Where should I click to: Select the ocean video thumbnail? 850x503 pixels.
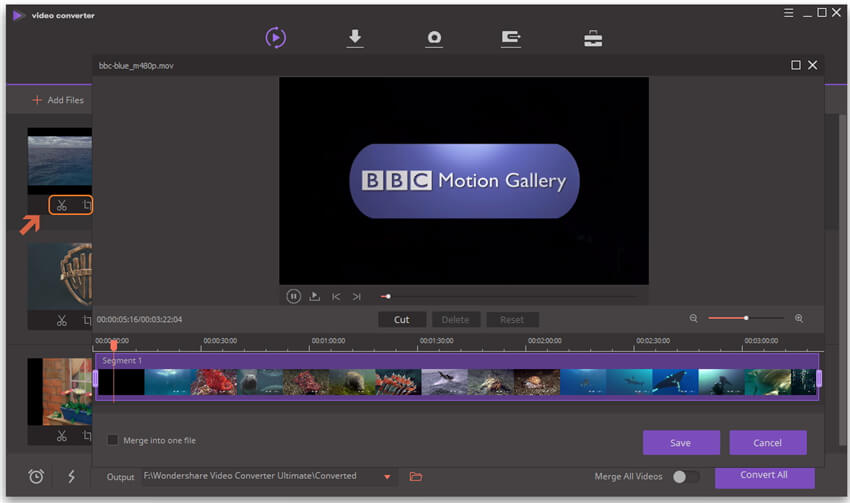pos(60,161)
